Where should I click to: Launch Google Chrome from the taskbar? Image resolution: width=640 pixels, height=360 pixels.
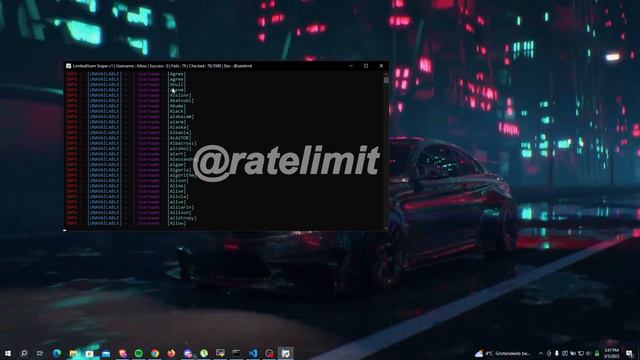click(x=155, y=353)
